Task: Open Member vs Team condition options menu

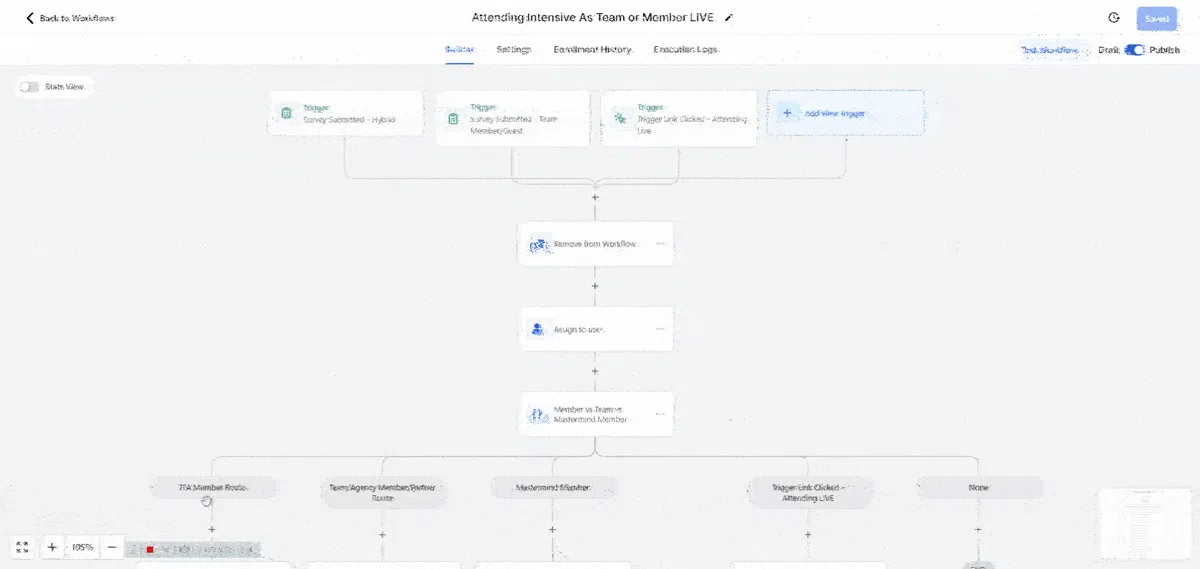Action: [660, 413]
